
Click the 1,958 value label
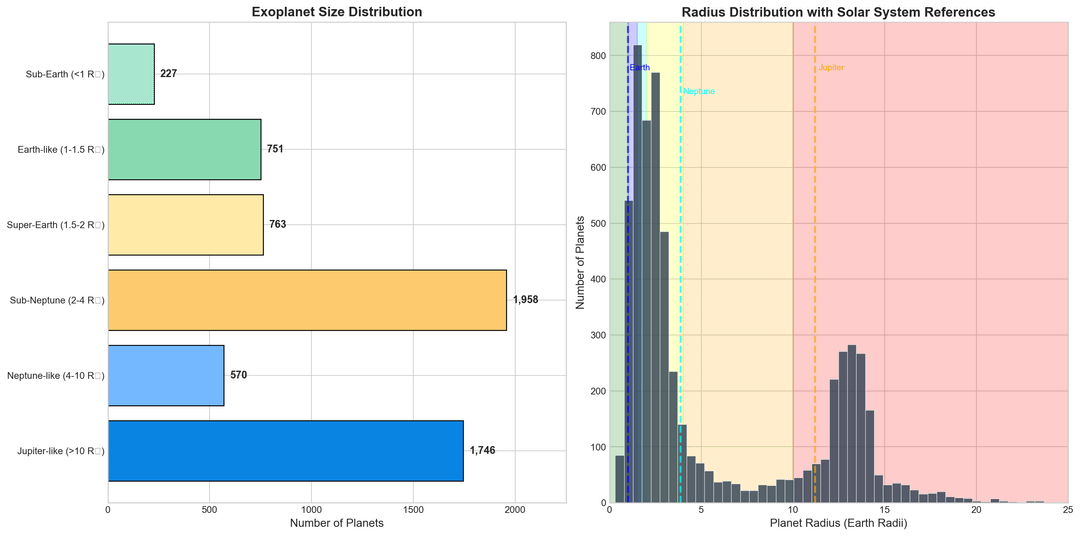(x=526, y=300)
